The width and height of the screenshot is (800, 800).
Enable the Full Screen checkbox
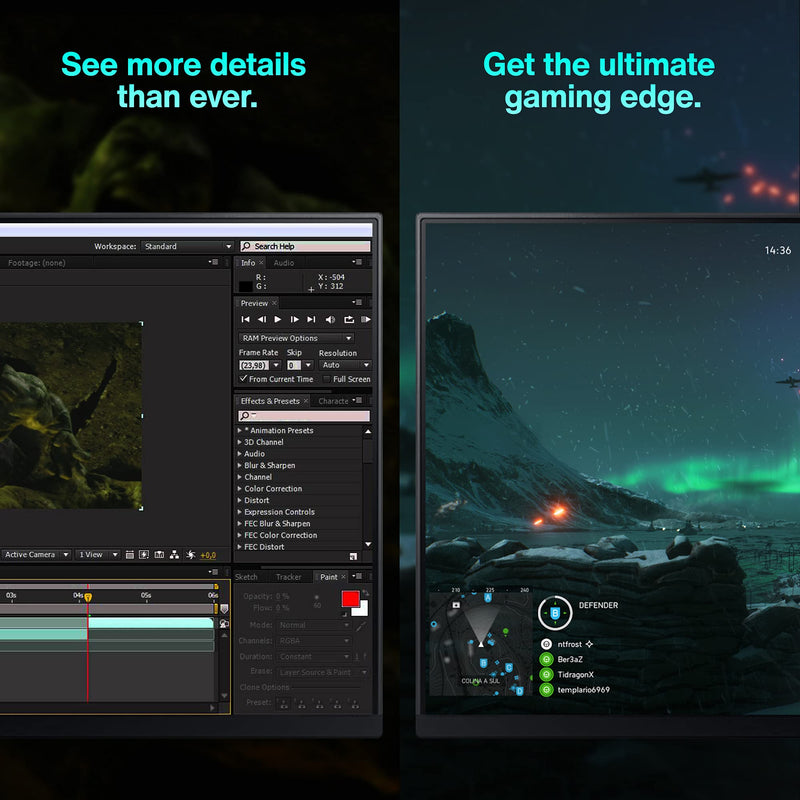click(x=327, y=379)
